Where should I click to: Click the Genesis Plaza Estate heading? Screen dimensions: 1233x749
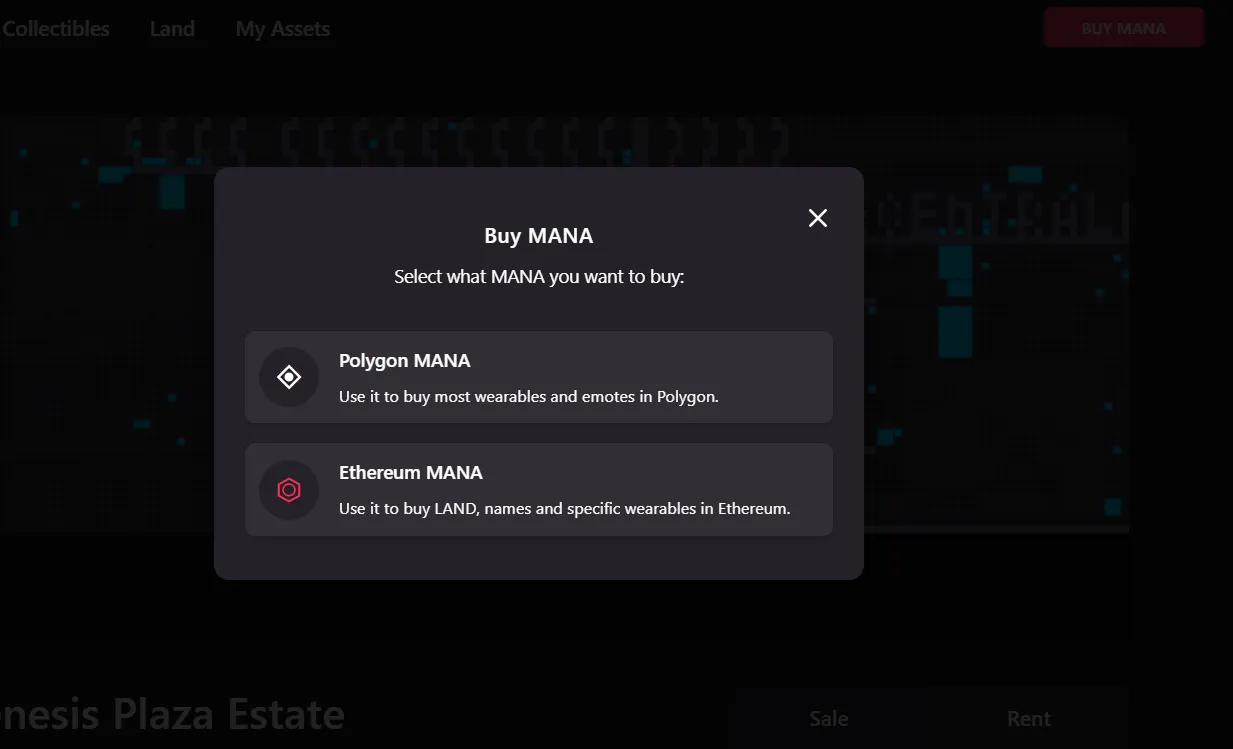(172, 715)
